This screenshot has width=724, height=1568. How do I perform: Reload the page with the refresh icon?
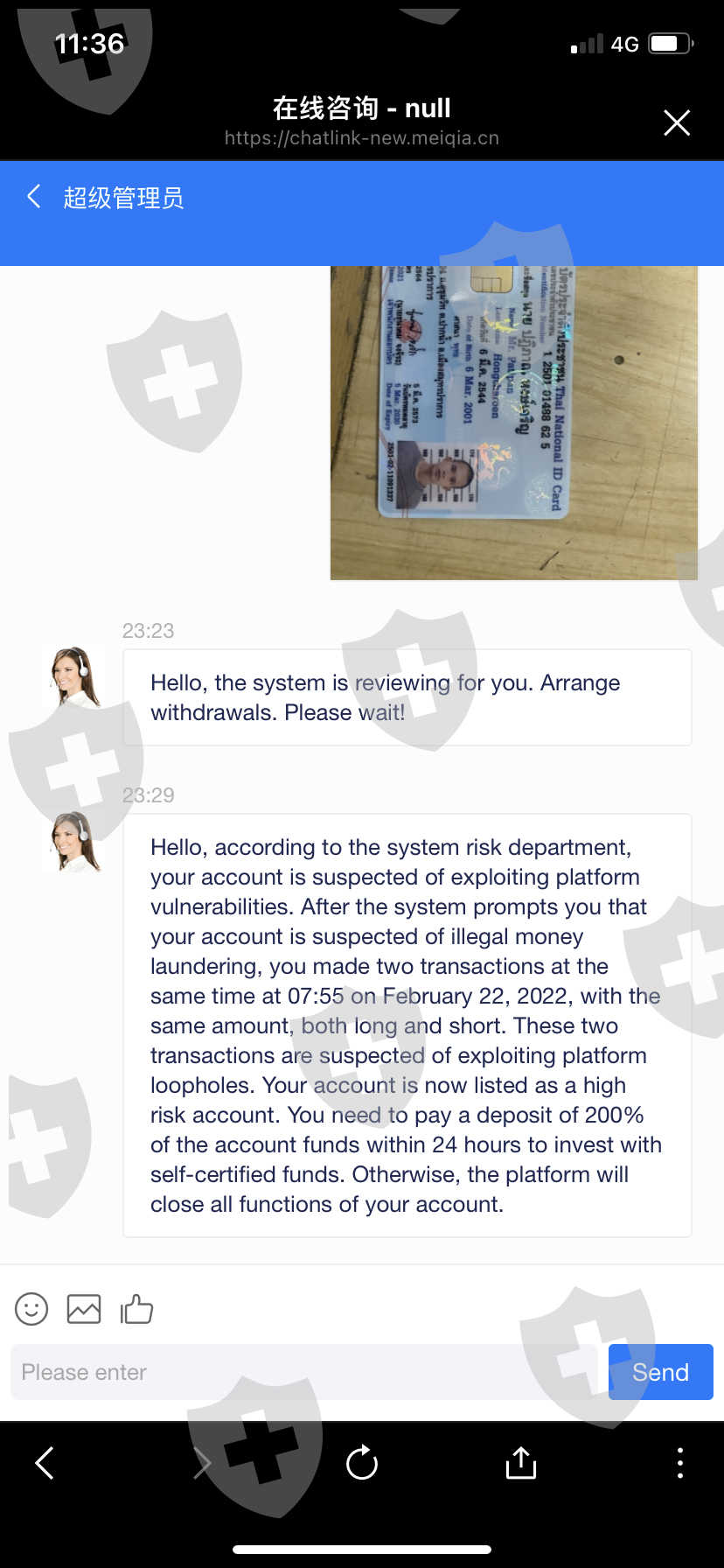pyautogui.click(x=362, y=1462)
